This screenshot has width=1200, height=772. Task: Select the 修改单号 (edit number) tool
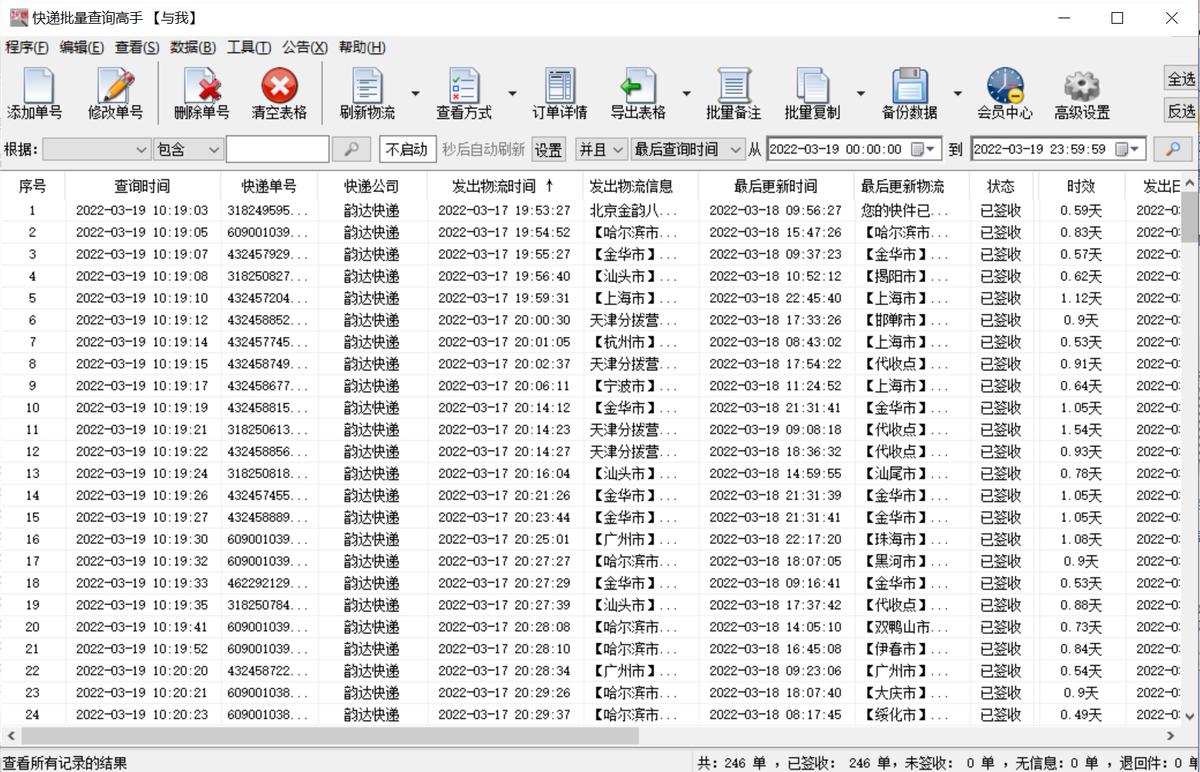click(117, 92)
